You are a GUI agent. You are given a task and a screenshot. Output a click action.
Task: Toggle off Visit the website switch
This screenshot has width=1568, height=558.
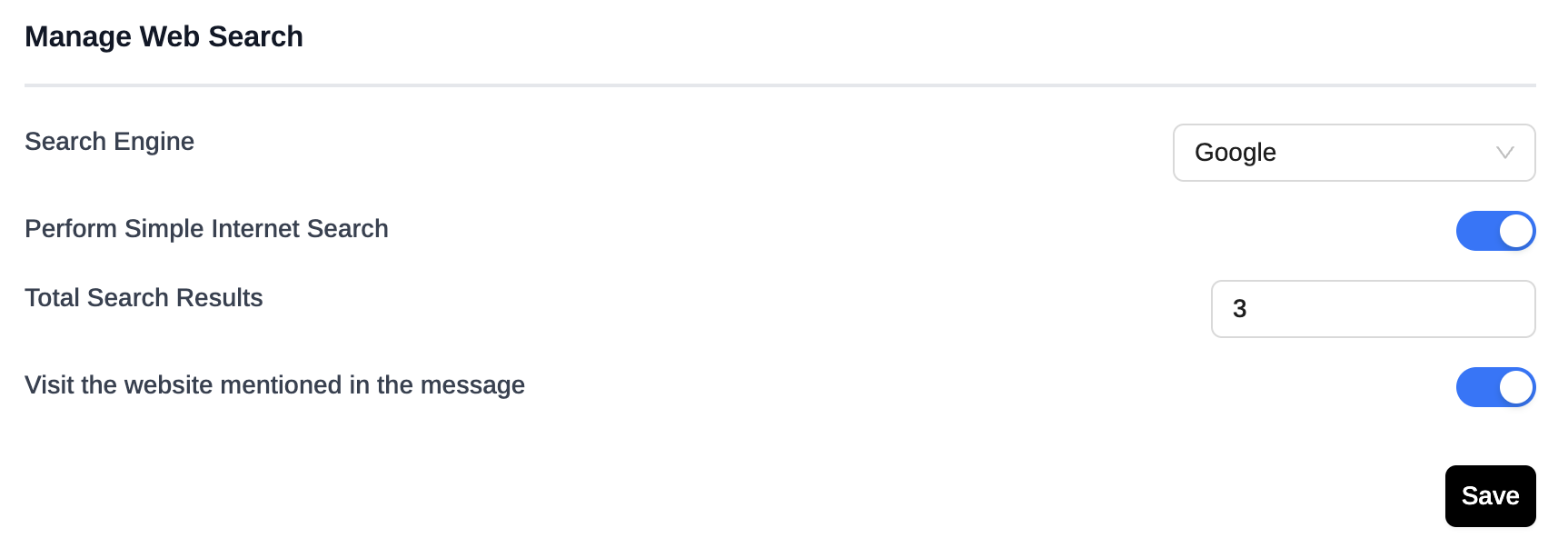[x=1495, y=387]
